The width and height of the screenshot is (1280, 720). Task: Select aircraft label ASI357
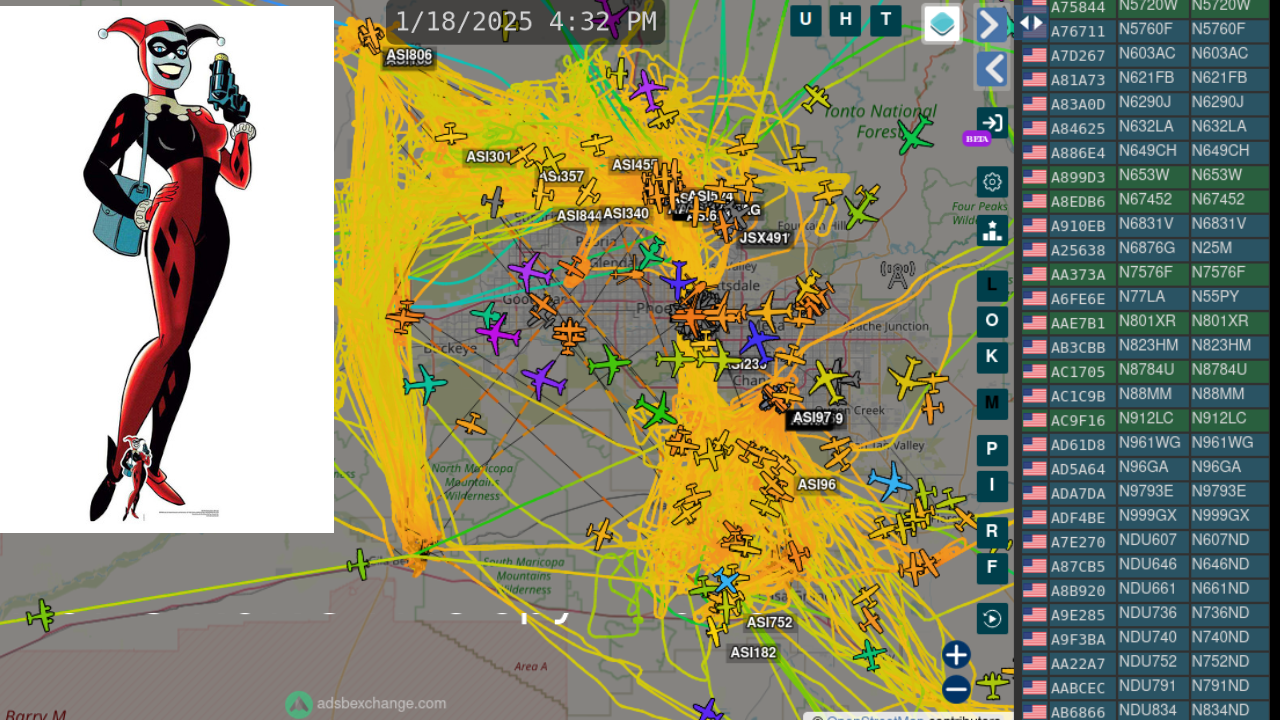click(x=561, y=177)
